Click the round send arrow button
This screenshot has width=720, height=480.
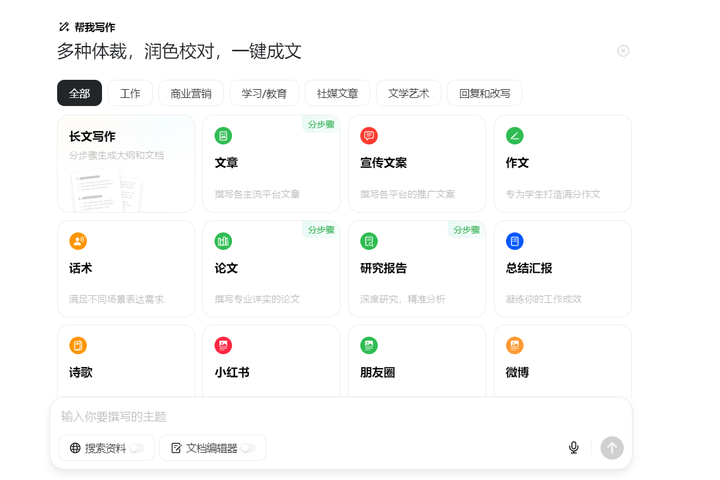612,448
